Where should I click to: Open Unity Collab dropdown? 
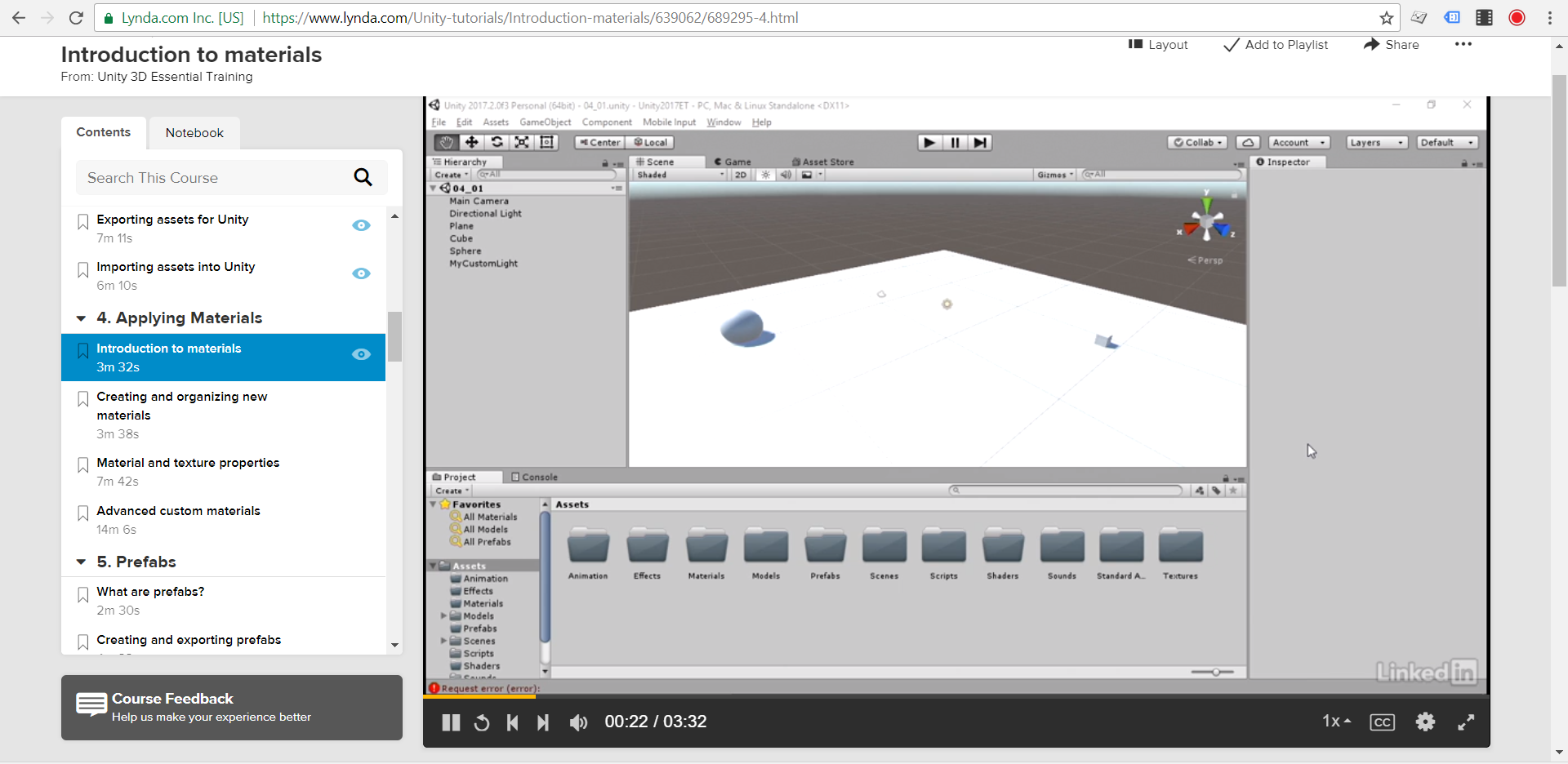[x=1198, y=142]
